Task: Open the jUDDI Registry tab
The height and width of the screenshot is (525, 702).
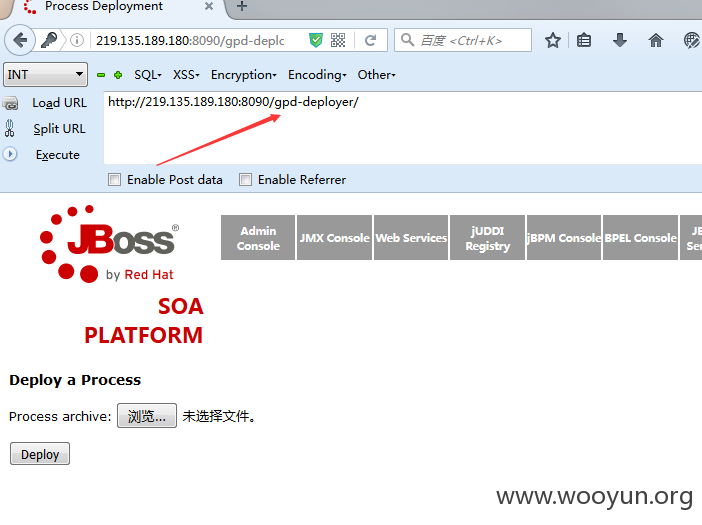Action: click(x=488, y=238)
